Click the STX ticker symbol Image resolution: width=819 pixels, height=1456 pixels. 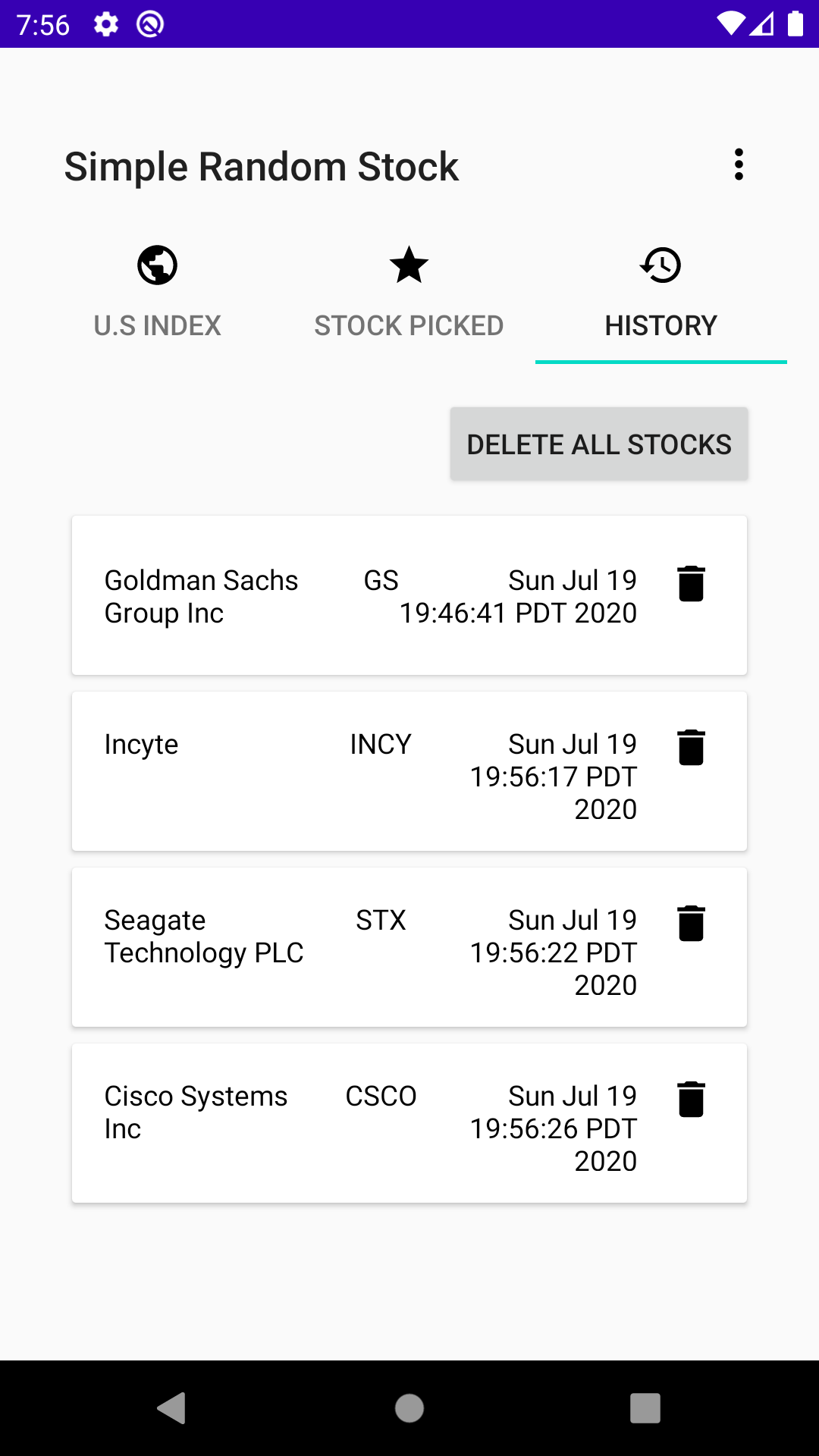(381, 921)
